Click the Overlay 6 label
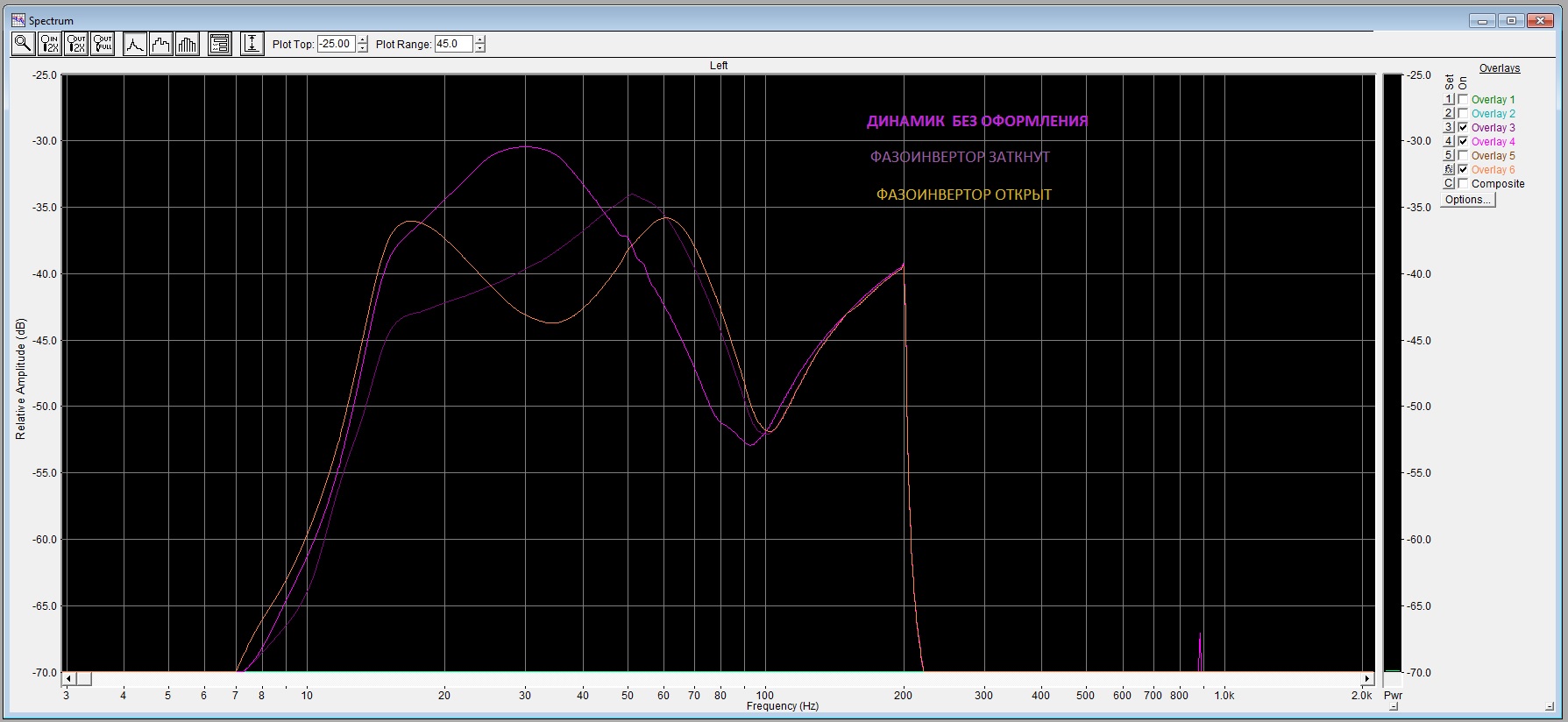This screenshot has height=722, width=1568. tap(1493, 170)
